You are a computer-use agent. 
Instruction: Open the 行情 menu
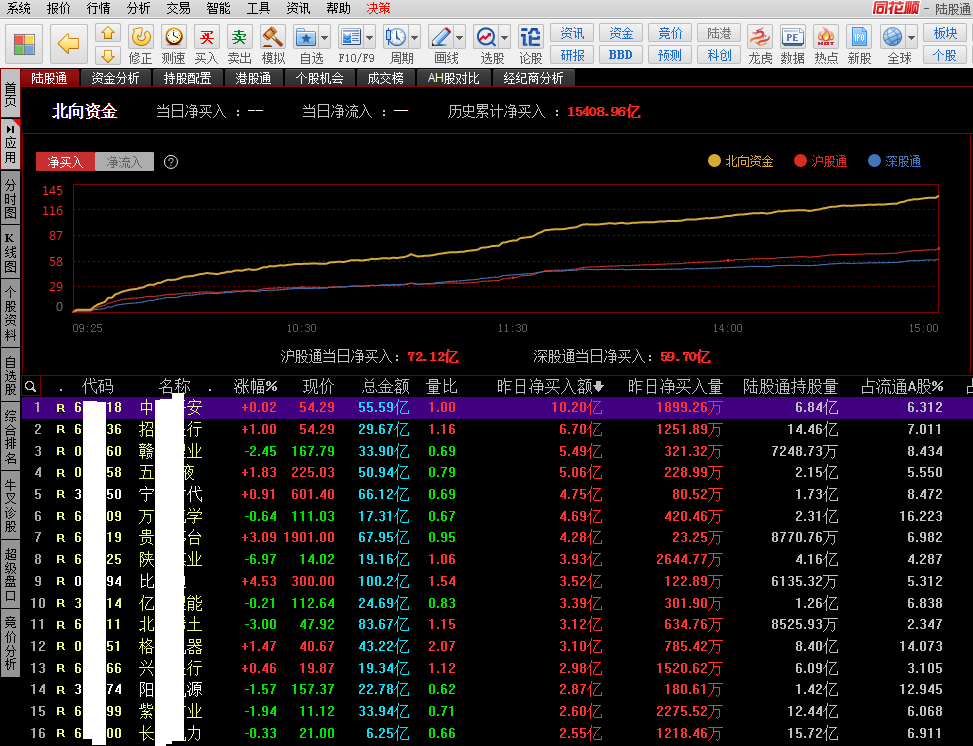99,8
